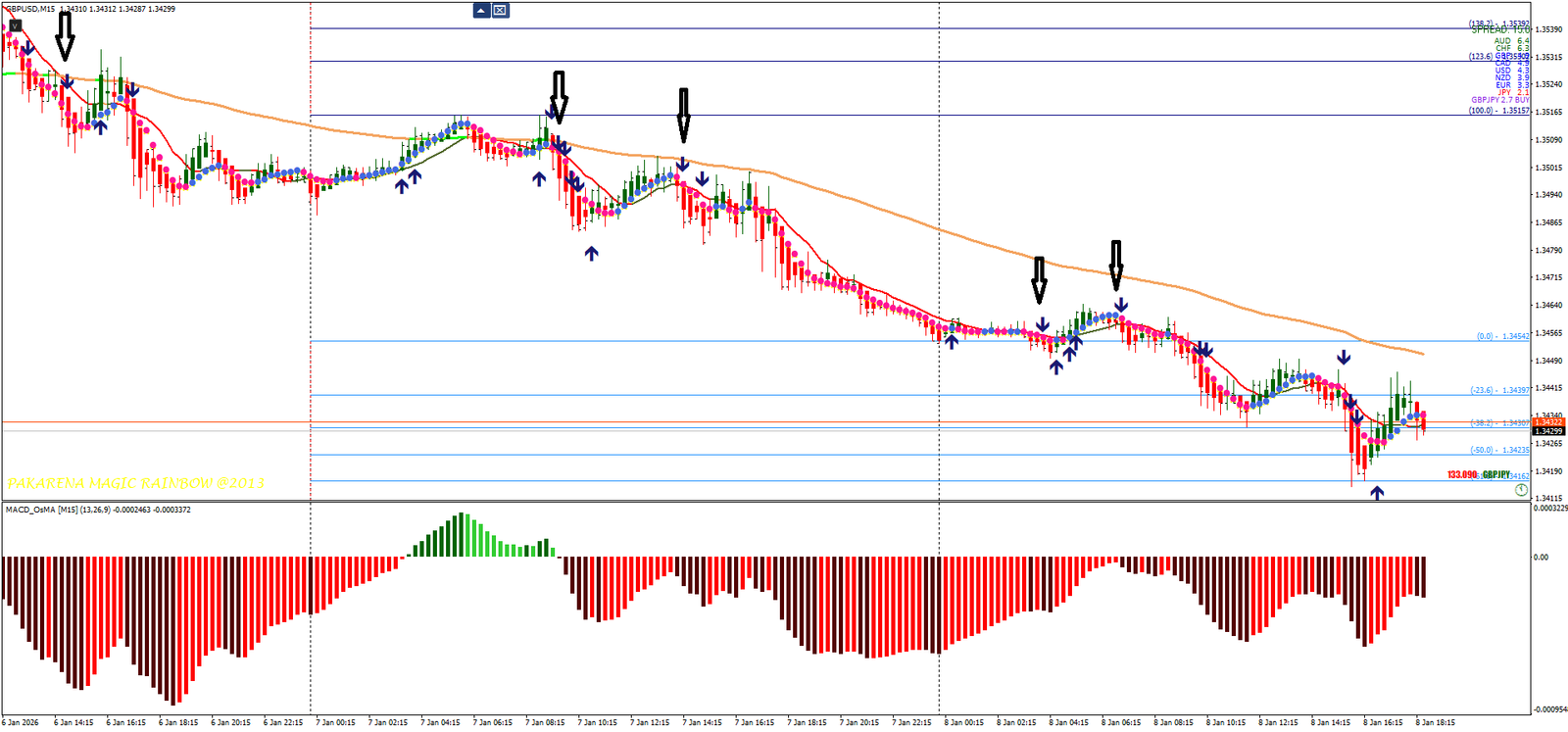
Task: Click the GBPJPY 2.7 BUY signal label
Action: [1499, 100]
